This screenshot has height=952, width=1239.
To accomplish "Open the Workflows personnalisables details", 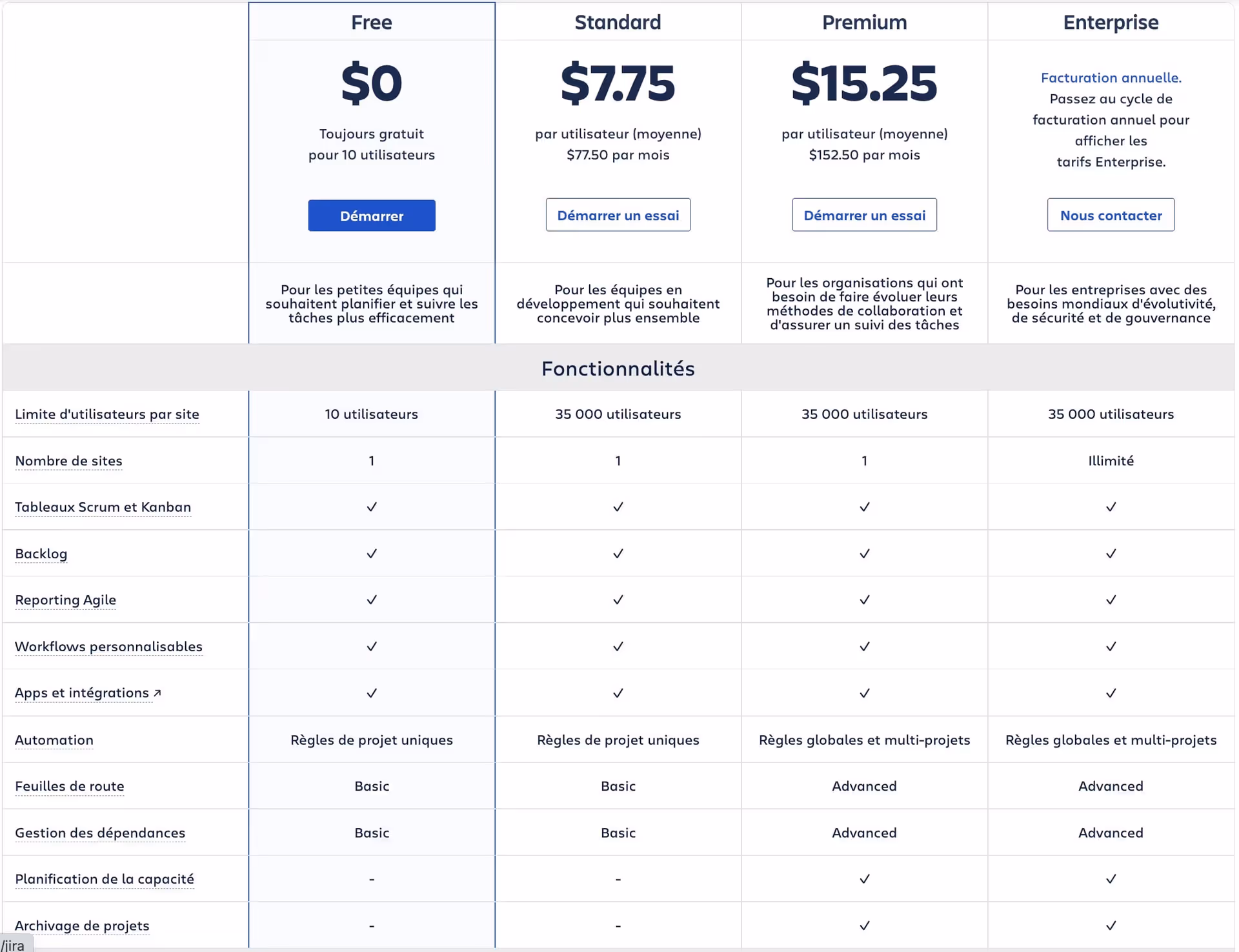I will click(108, 646).
